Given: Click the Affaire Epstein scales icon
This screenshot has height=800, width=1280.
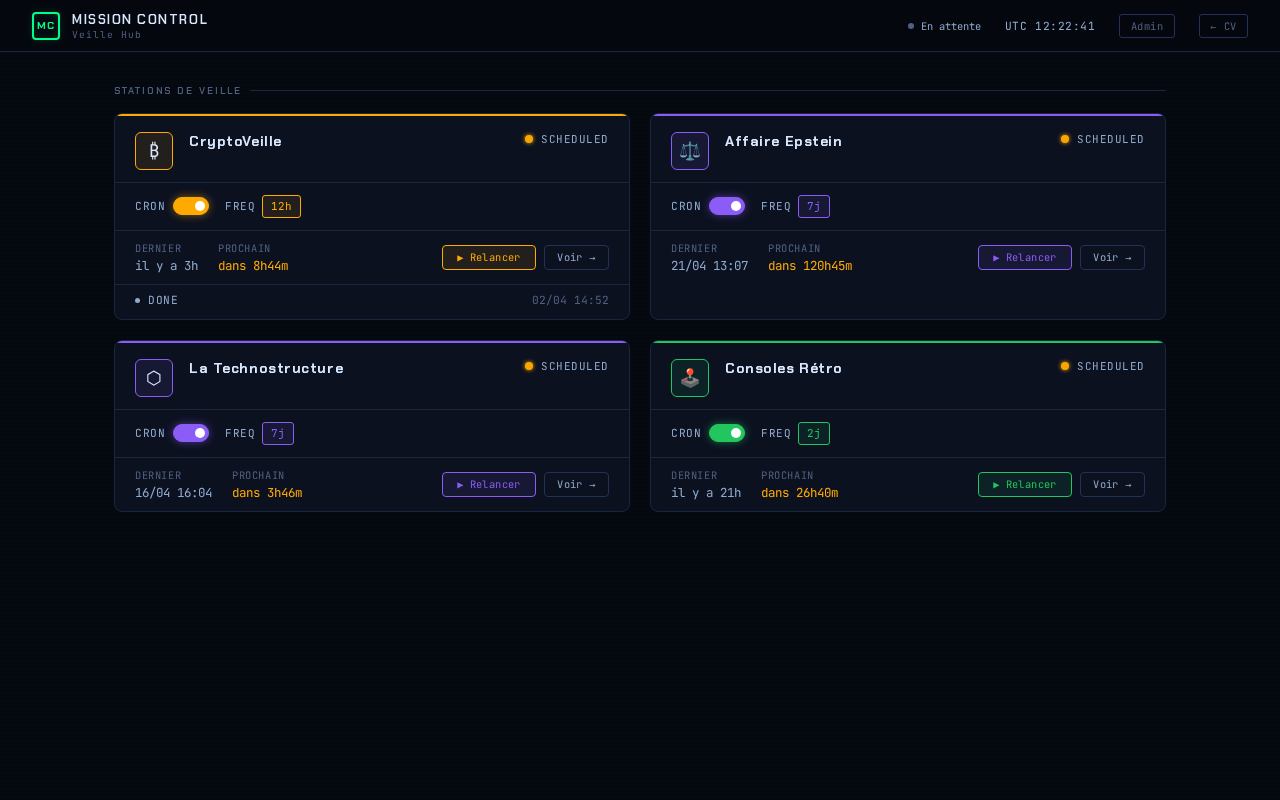Looking at the screenshot, I should tap(690, 151).
